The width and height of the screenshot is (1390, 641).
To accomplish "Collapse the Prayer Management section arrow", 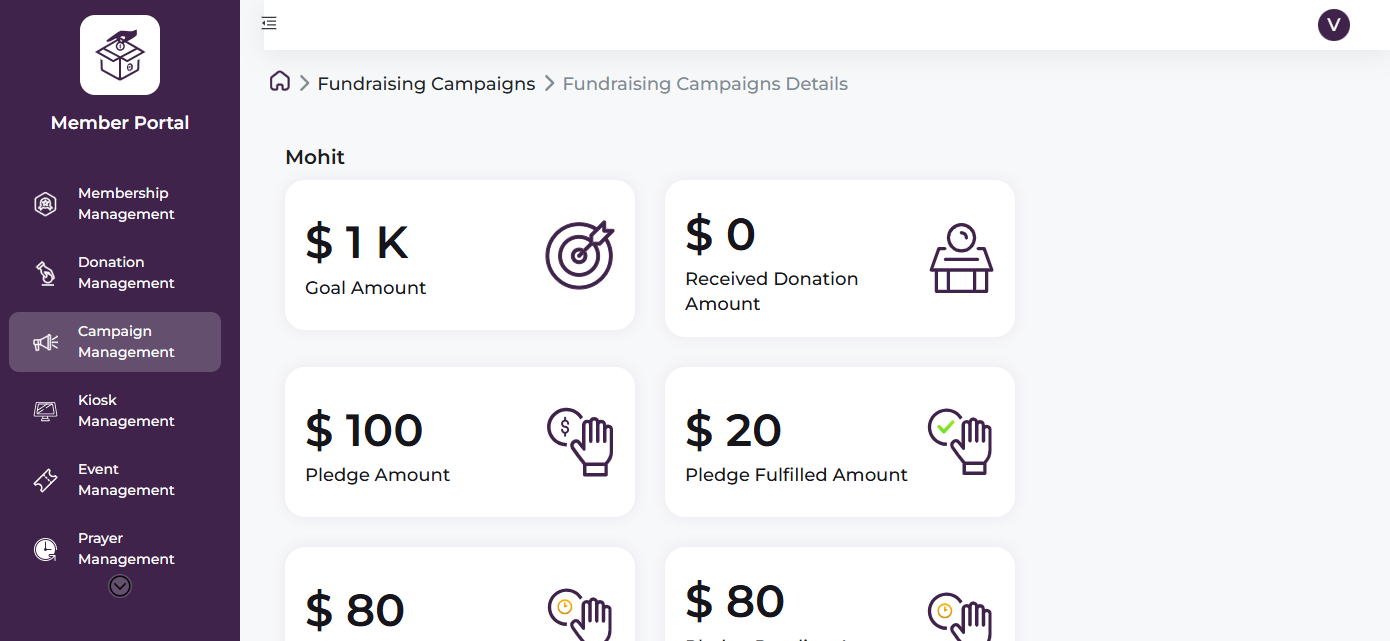I will coord(119,585).
